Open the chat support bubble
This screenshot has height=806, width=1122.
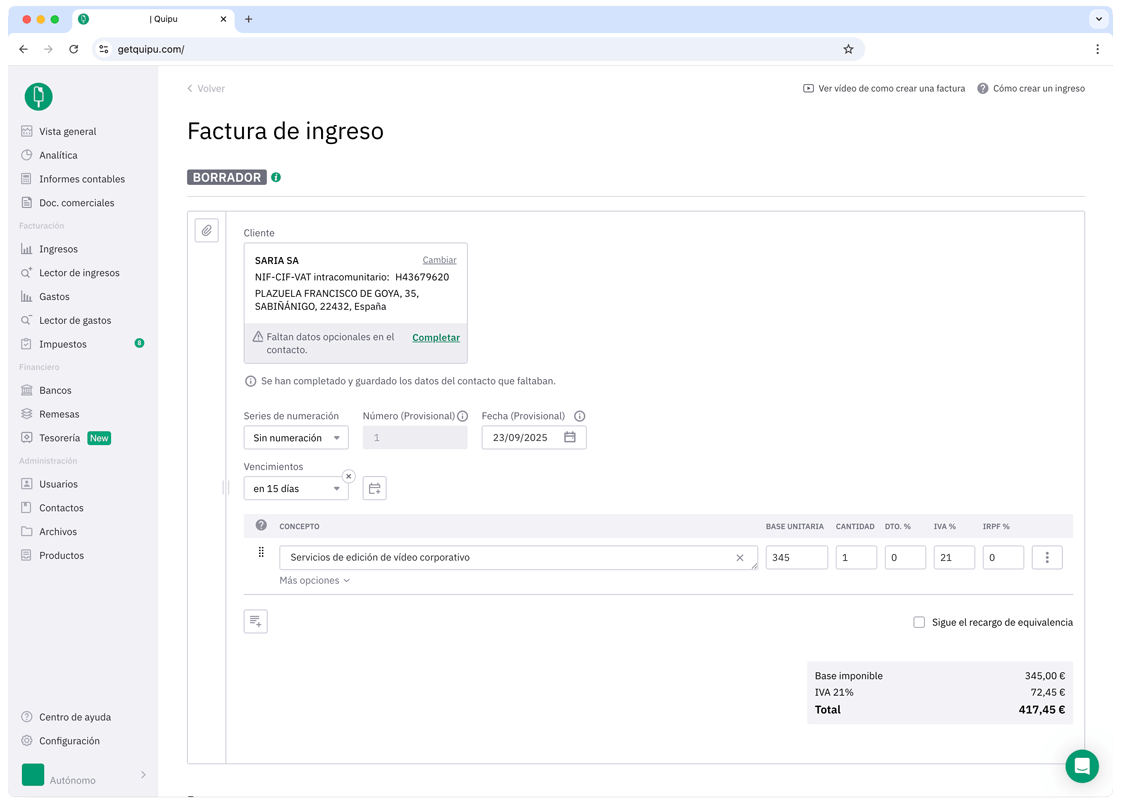pos(1081,766)
